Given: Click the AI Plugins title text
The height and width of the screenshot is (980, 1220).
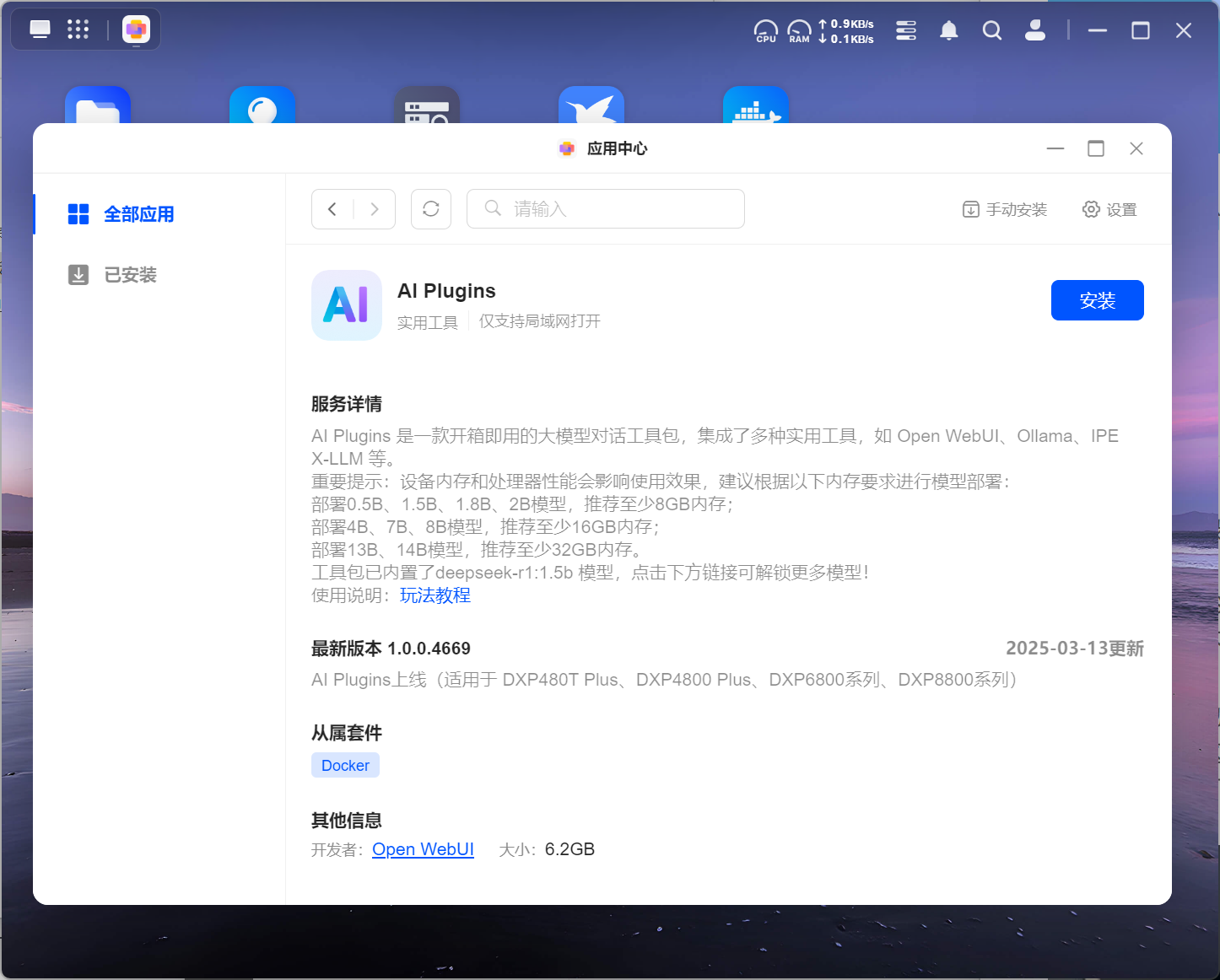Looking at the screenshot, I should click(x=446, y=291).
